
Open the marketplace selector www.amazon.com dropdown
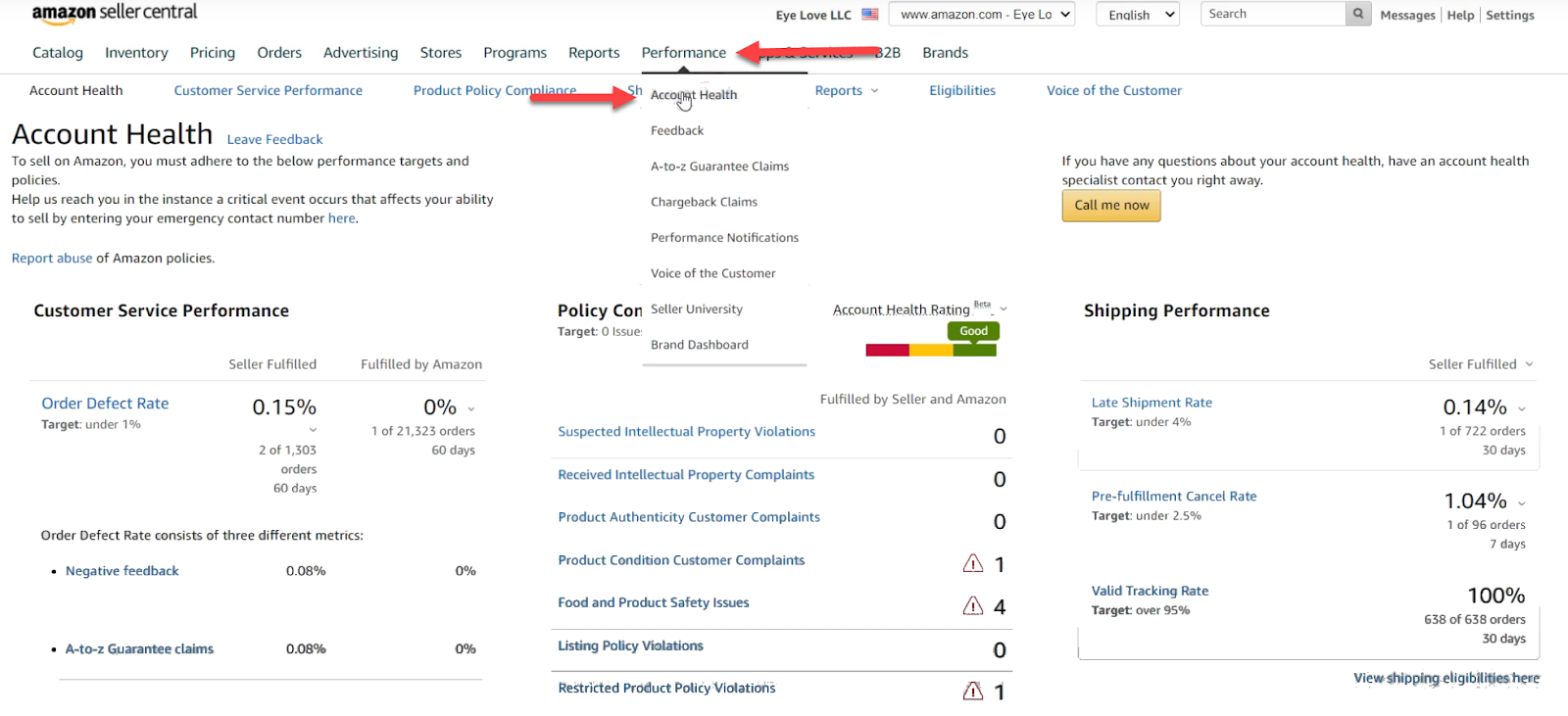coord(982,15)
